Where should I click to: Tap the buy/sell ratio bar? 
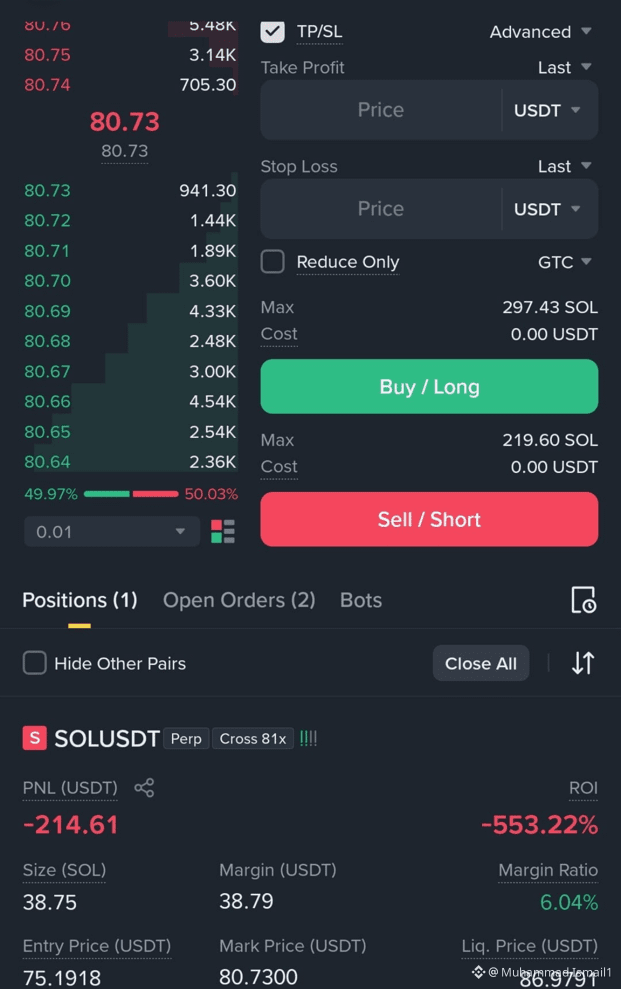[x=131, y=493]
